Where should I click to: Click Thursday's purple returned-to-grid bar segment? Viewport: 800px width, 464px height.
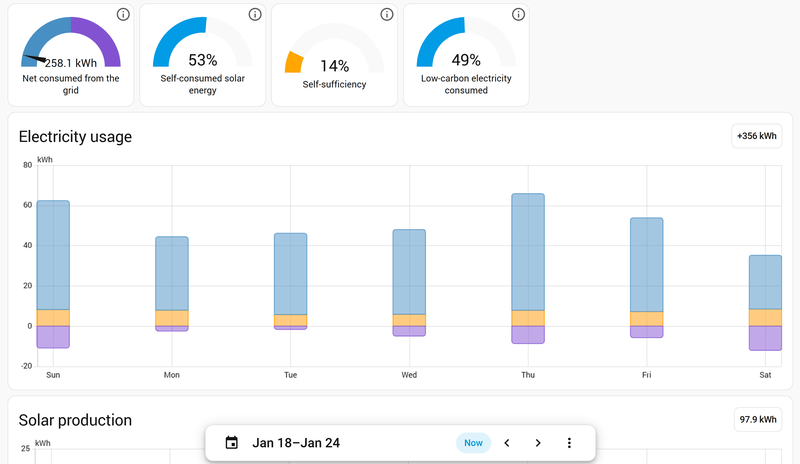[528, 334]
